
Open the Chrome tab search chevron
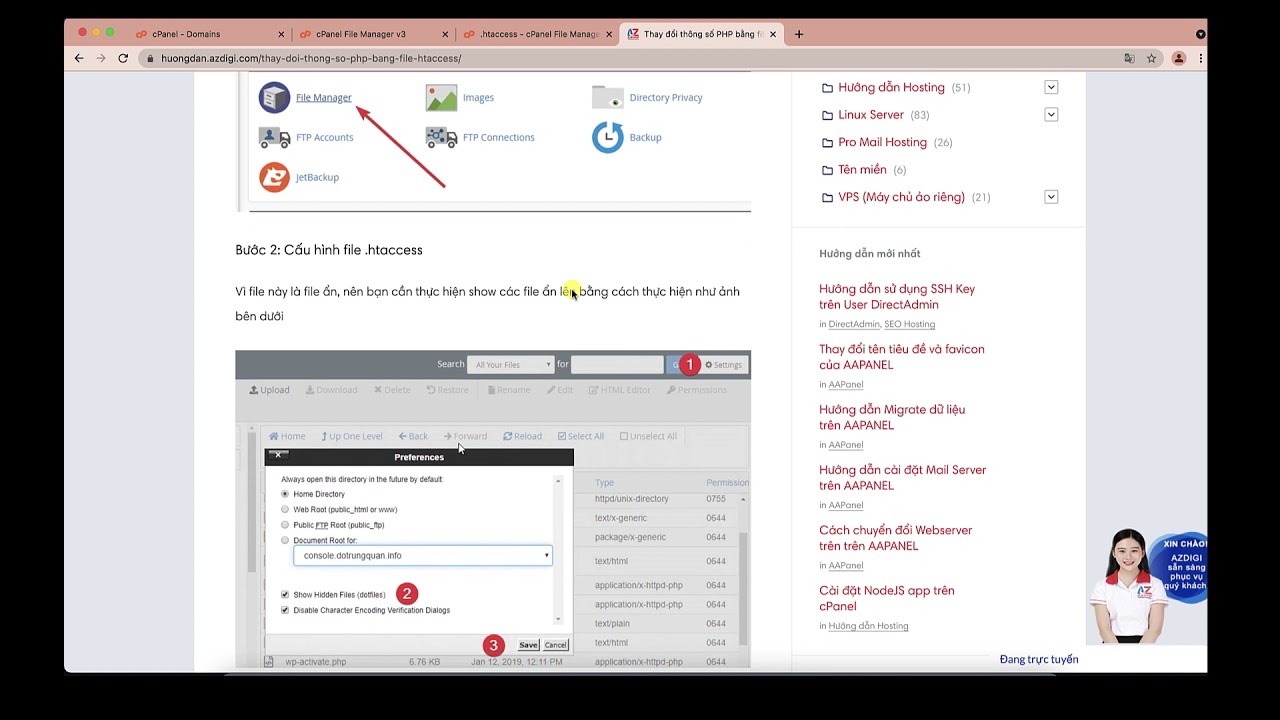pyautogui.click(x=1200, y=34)
